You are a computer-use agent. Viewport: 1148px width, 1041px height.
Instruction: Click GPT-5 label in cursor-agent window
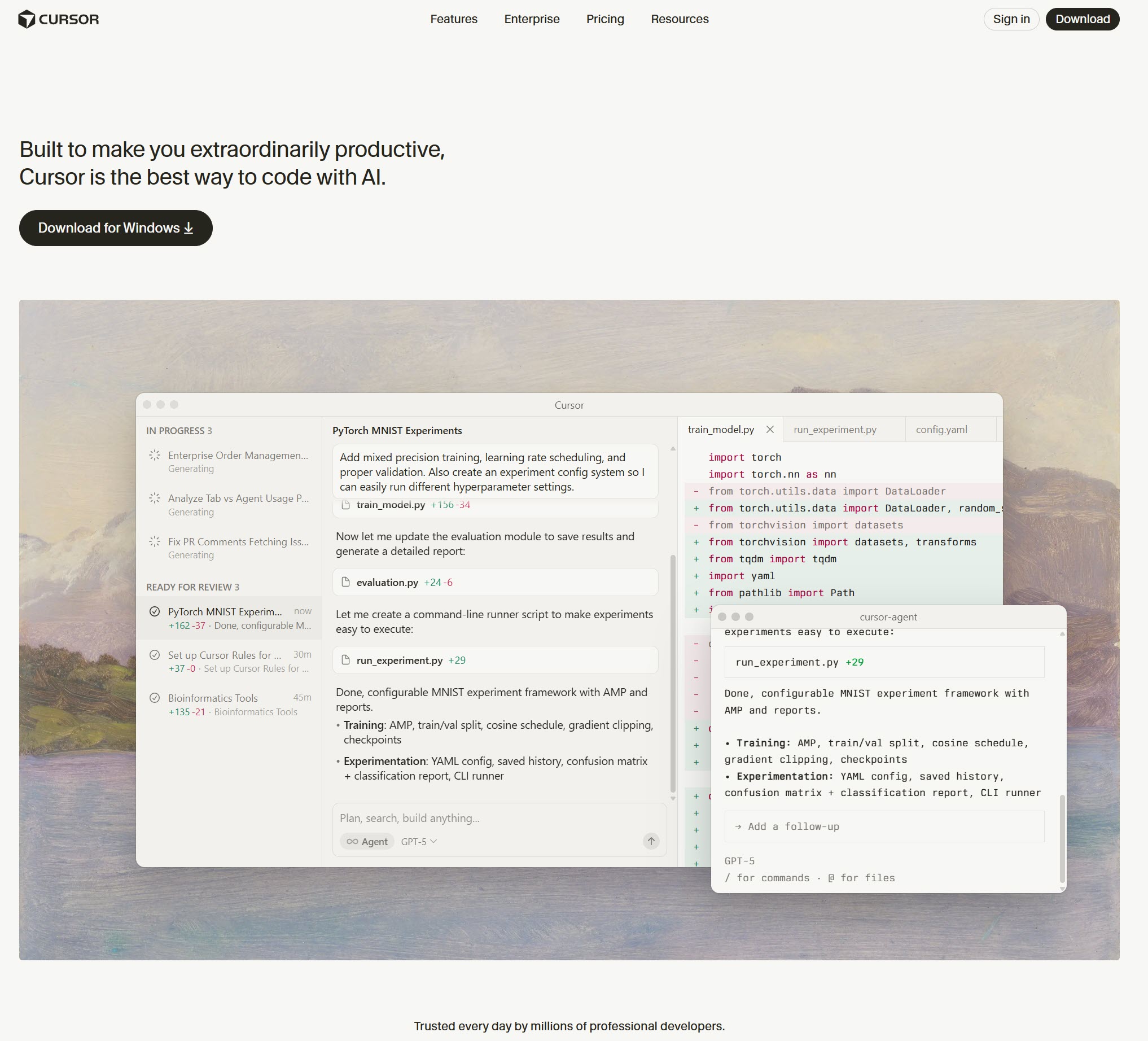click(739, 860)
